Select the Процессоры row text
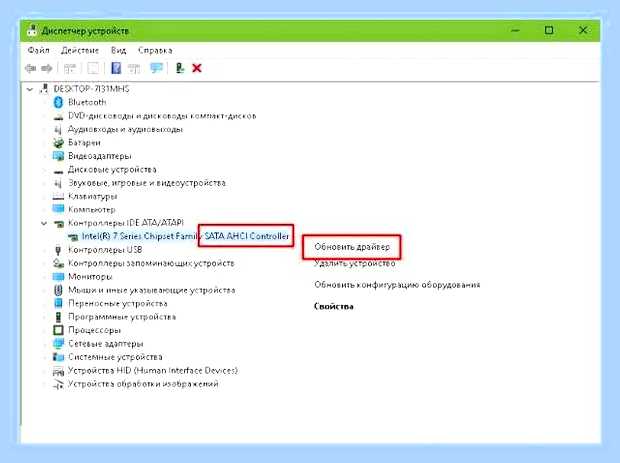The image size is (620, 463). pos(95,330)
